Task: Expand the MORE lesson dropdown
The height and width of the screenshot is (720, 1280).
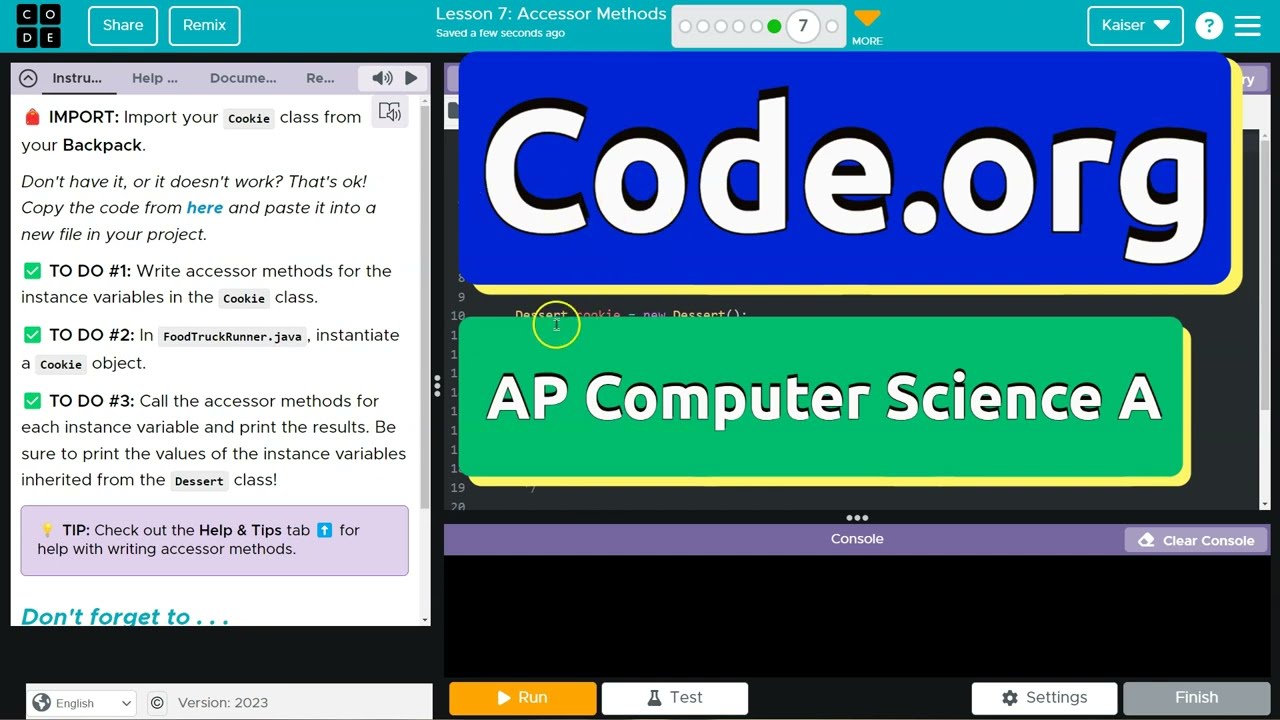Action: coord(867,27)
